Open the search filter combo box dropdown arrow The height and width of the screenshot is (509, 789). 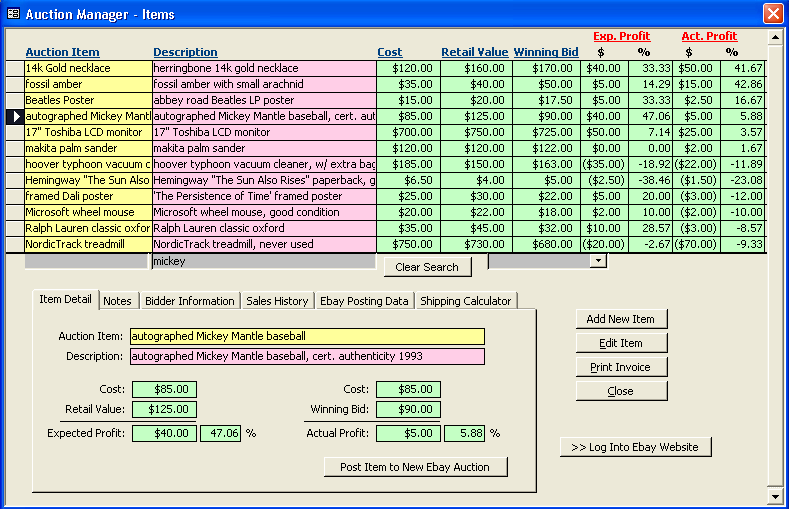point(598,261)
